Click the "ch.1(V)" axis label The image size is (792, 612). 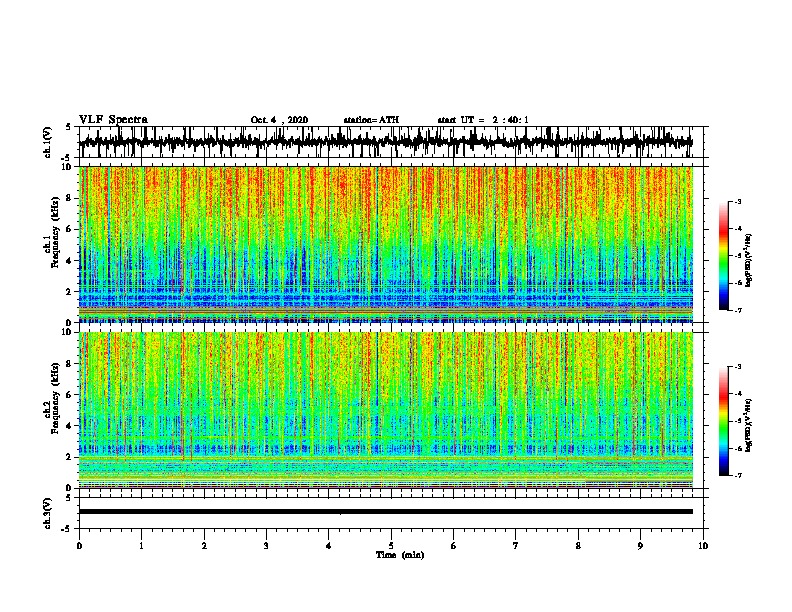tap(47, 142)
